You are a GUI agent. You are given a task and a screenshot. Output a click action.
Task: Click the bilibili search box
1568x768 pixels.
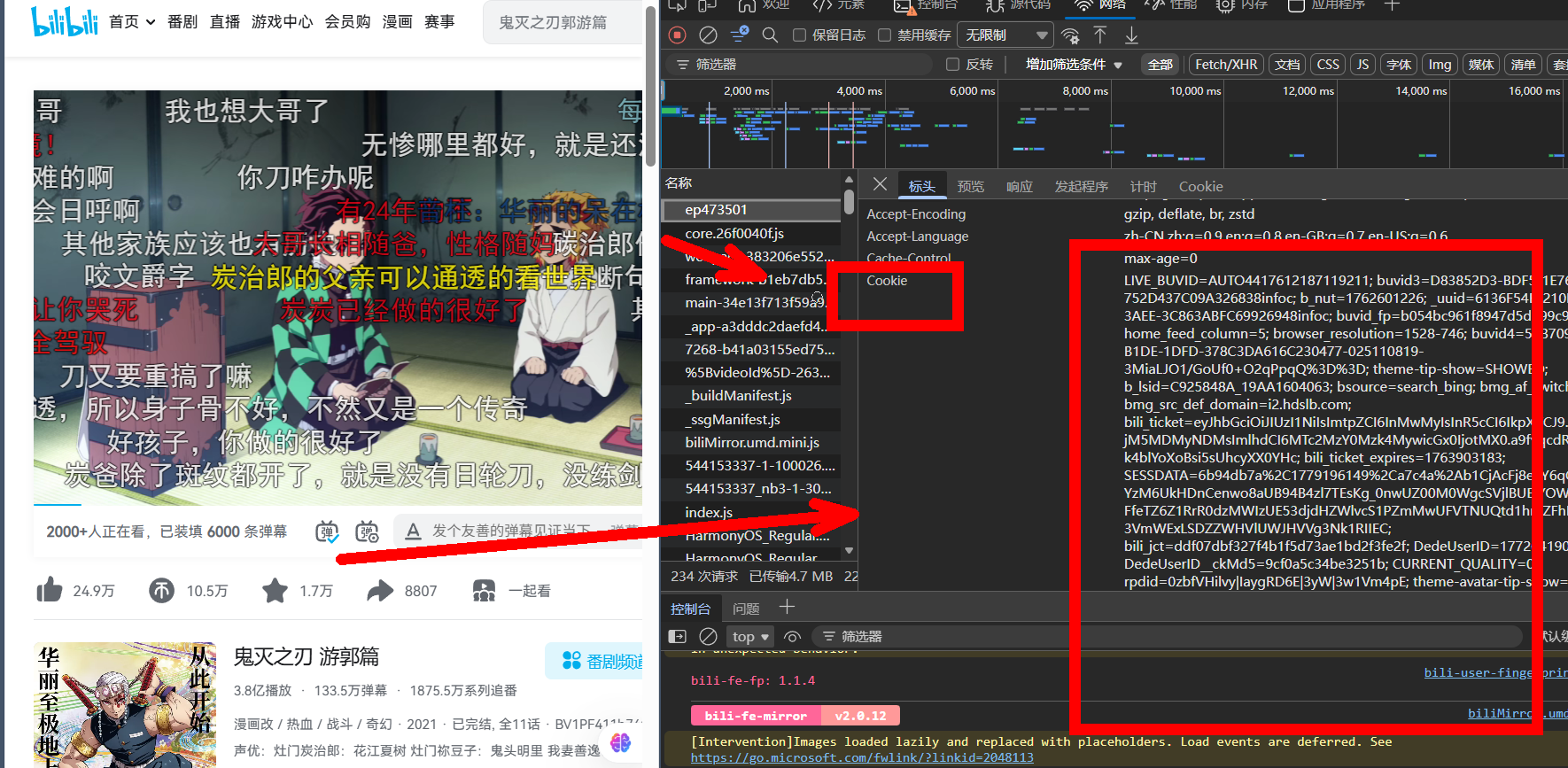[x=563, y=22]
